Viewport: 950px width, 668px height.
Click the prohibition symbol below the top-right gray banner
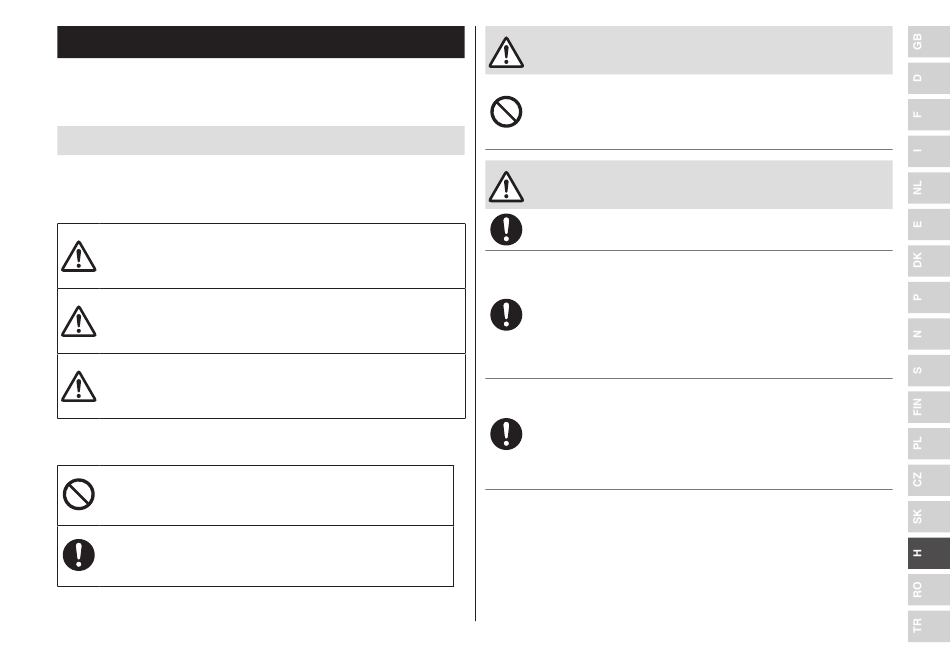click(506, 112)
